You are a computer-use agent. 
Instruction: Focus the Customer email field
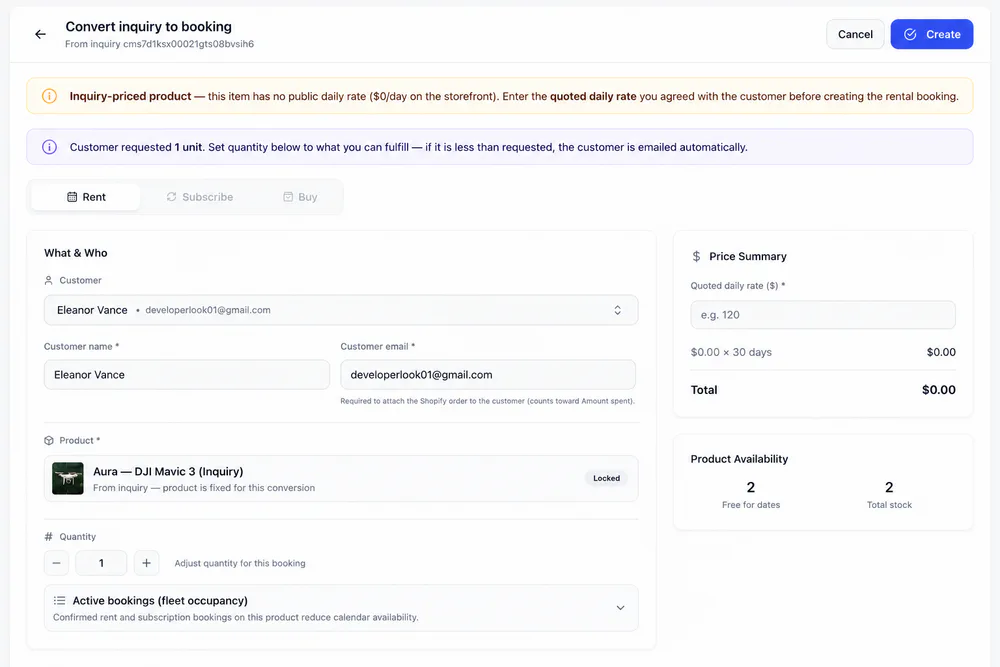(488, 375)
